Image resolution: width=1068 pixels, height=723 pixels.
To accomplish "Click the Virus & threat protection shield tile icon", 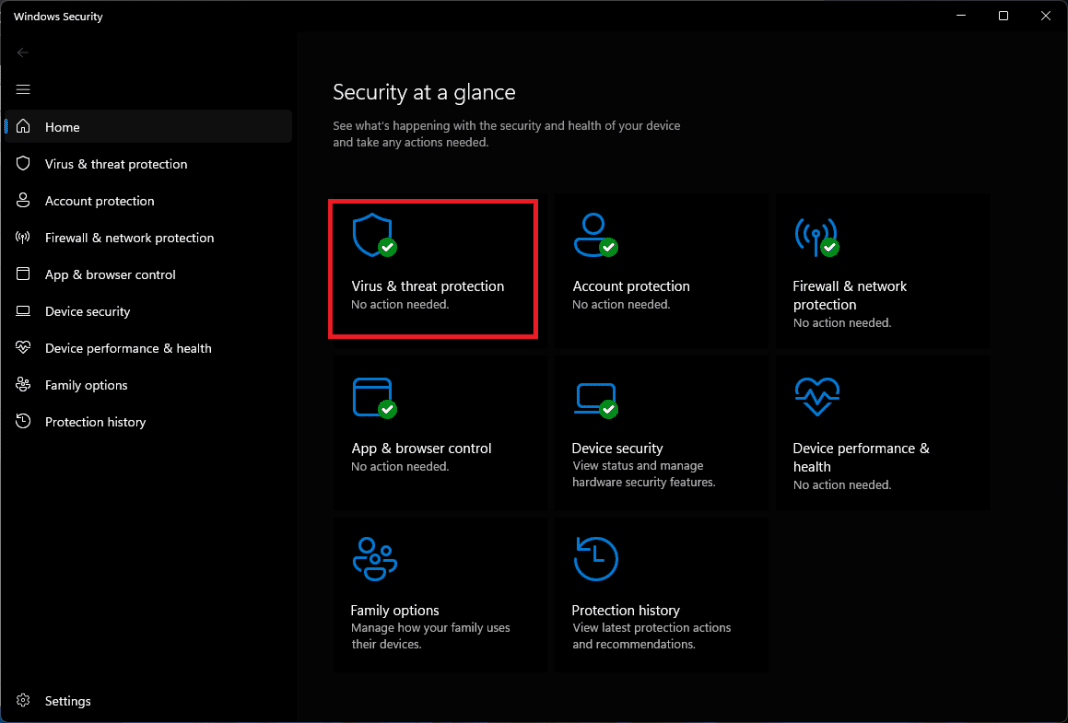I will (x=373, y=236).
